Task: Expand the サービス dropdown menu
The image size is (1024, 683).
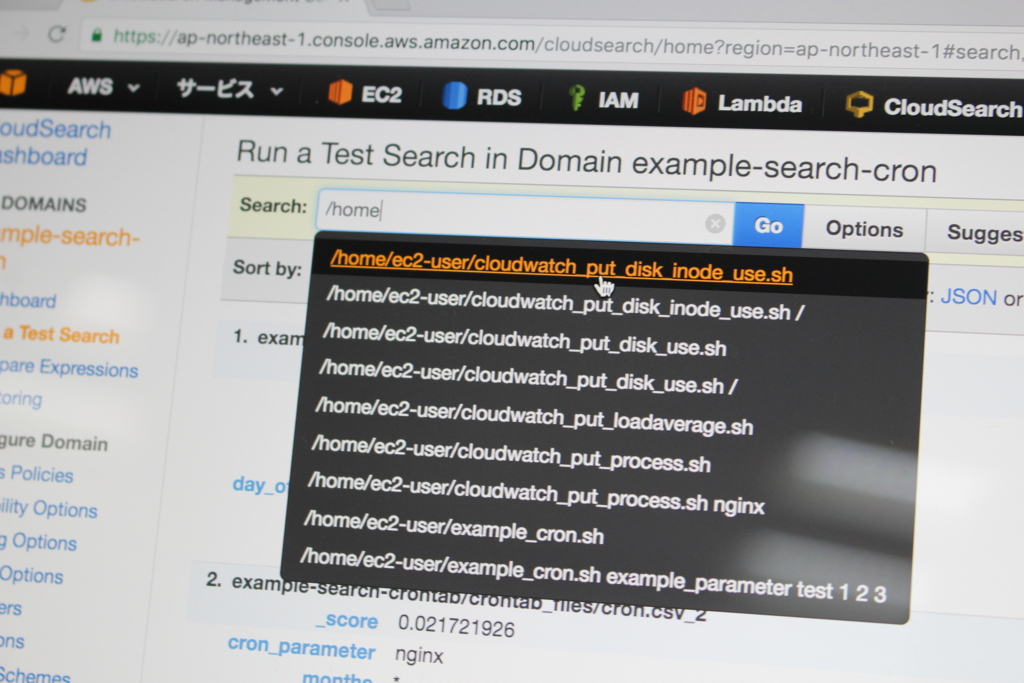Action: click(229, 89)
